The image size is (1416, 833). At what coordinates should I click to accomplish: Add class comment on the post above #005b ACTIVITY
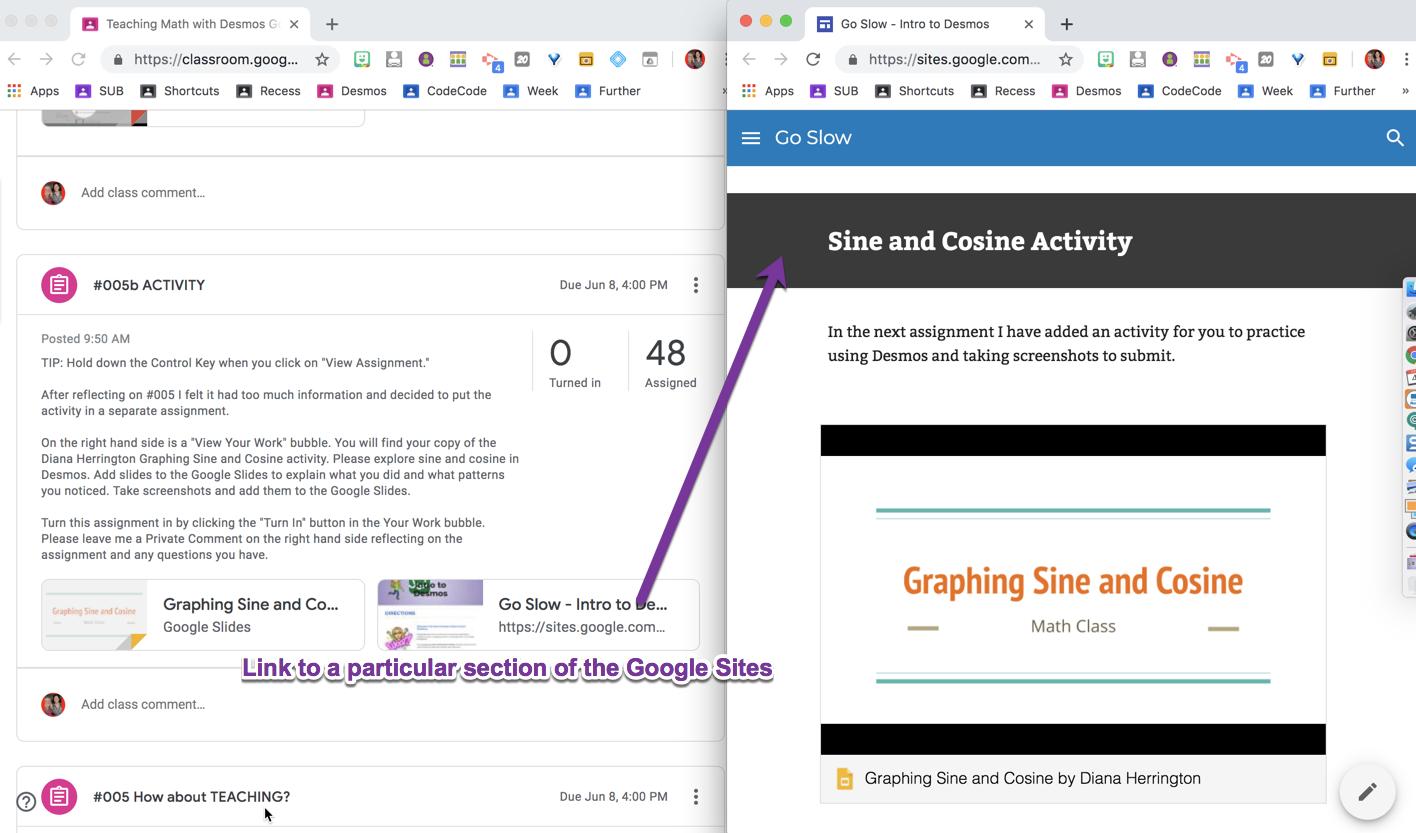click(143, 193)
